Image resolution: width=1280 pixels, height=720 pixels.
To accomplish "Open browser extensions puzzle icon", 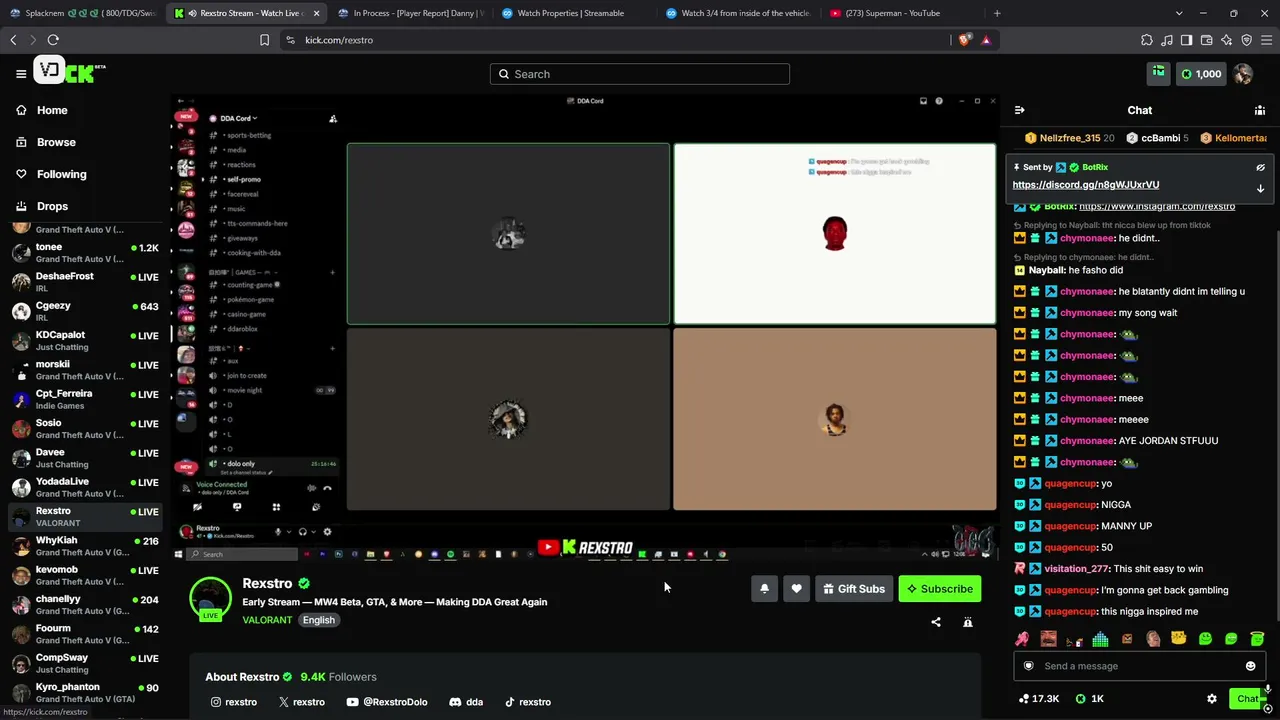I will coord(1146,40).
